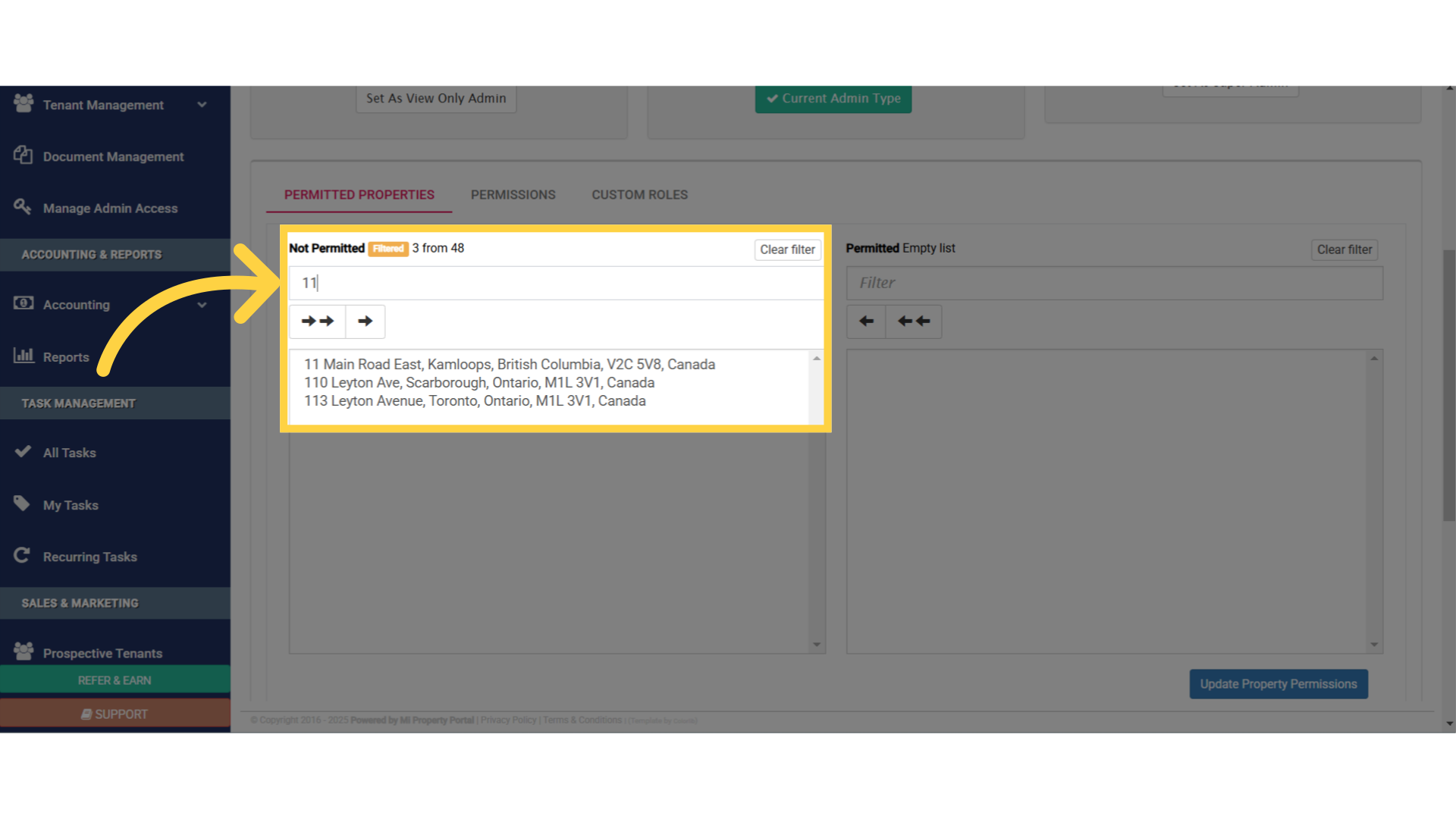The width and height of the screenshot is (1456, 819).
Task: Click the Tenant Management people icon
Action: tap(24, 103)
